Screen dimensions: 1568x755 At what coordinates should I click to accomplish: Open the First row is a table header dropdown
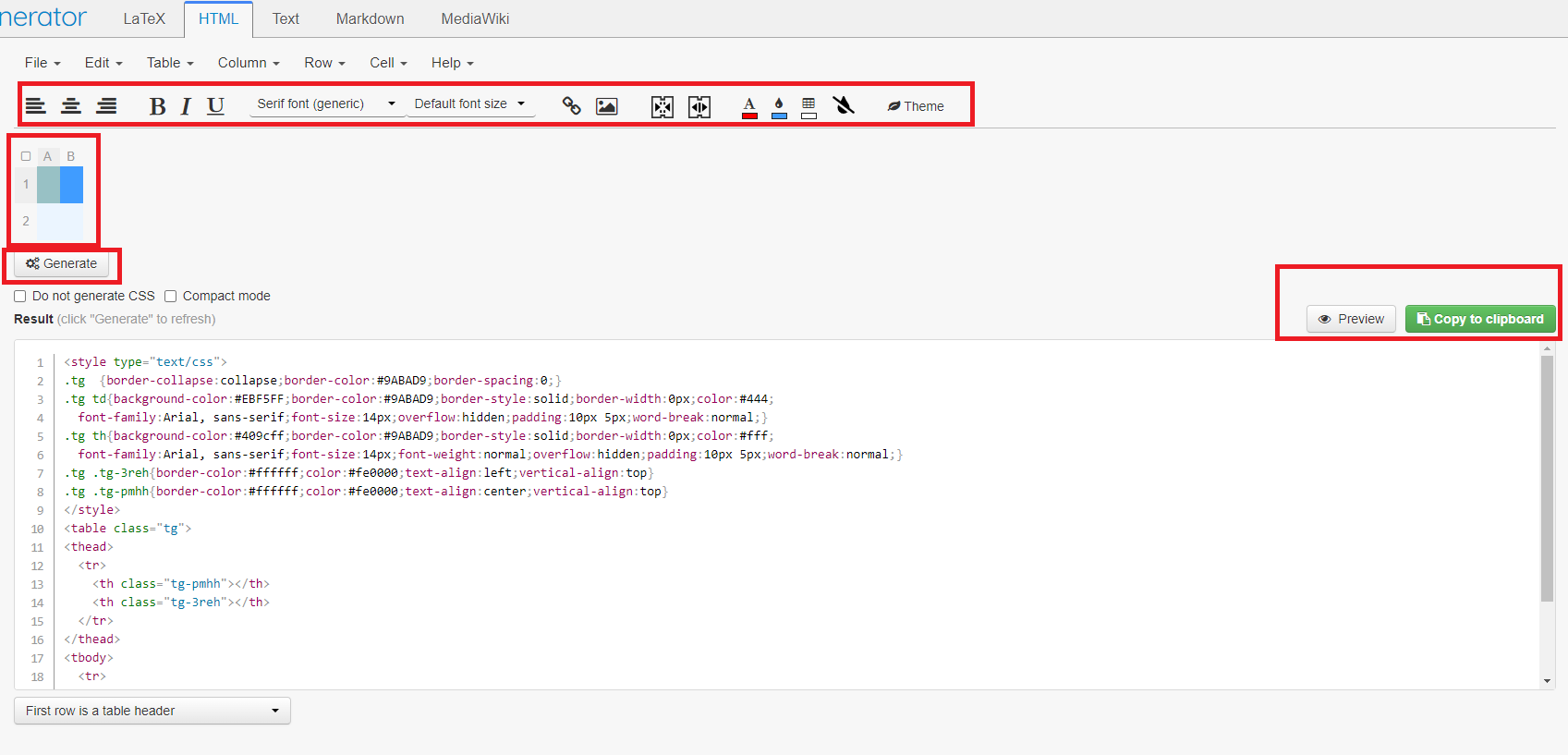coord(152,711)
